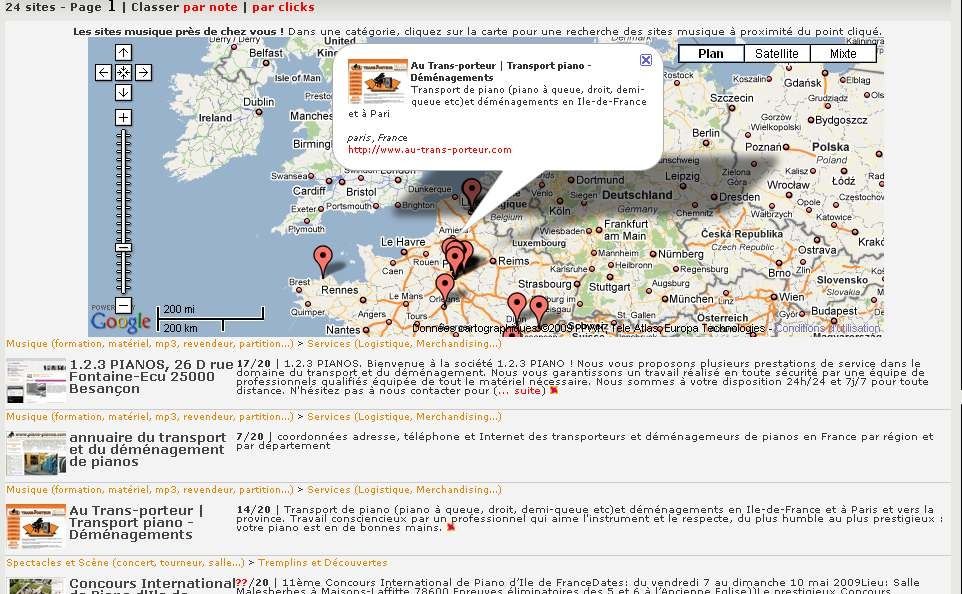Open Services link above 1.2.3 PIANOS

point(404,344)
